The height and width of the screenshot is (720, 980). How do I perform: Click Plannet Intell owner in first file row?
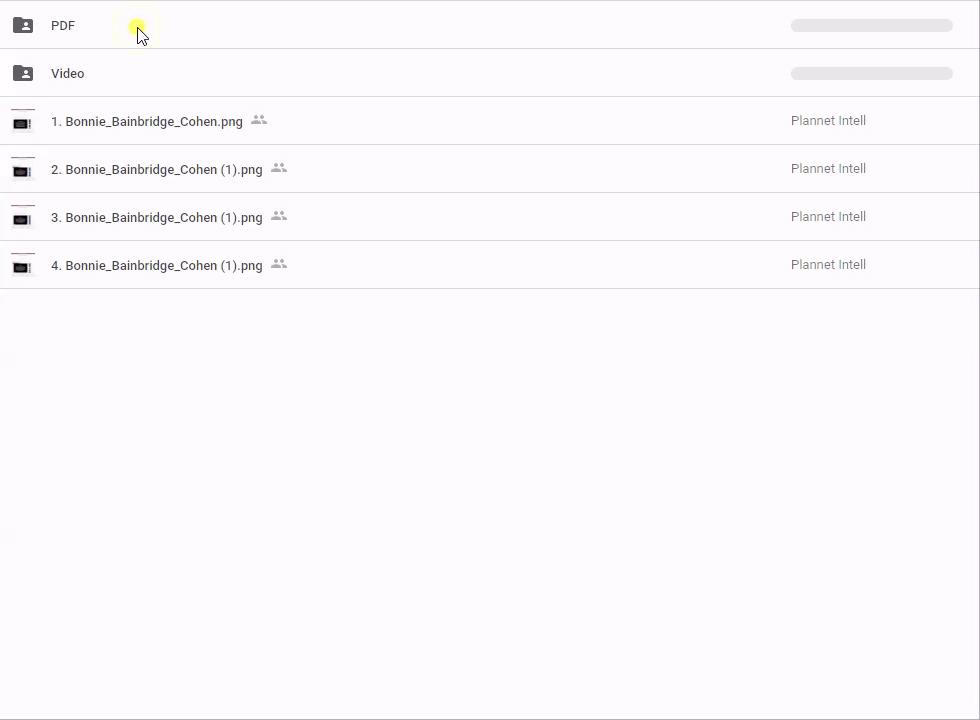tap(828, 121)
